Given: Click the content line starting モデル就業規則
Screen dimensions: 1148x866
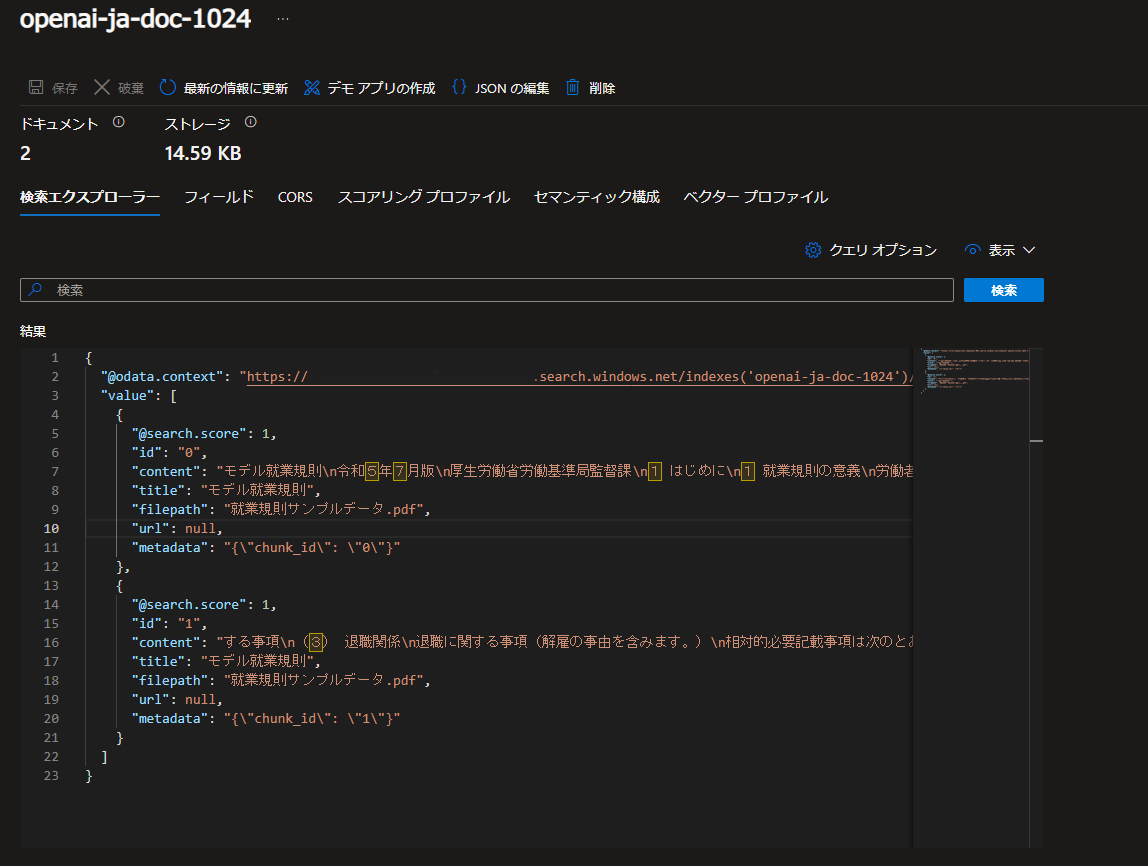Looking at the screenshot, I should click(x=522, y=471).
